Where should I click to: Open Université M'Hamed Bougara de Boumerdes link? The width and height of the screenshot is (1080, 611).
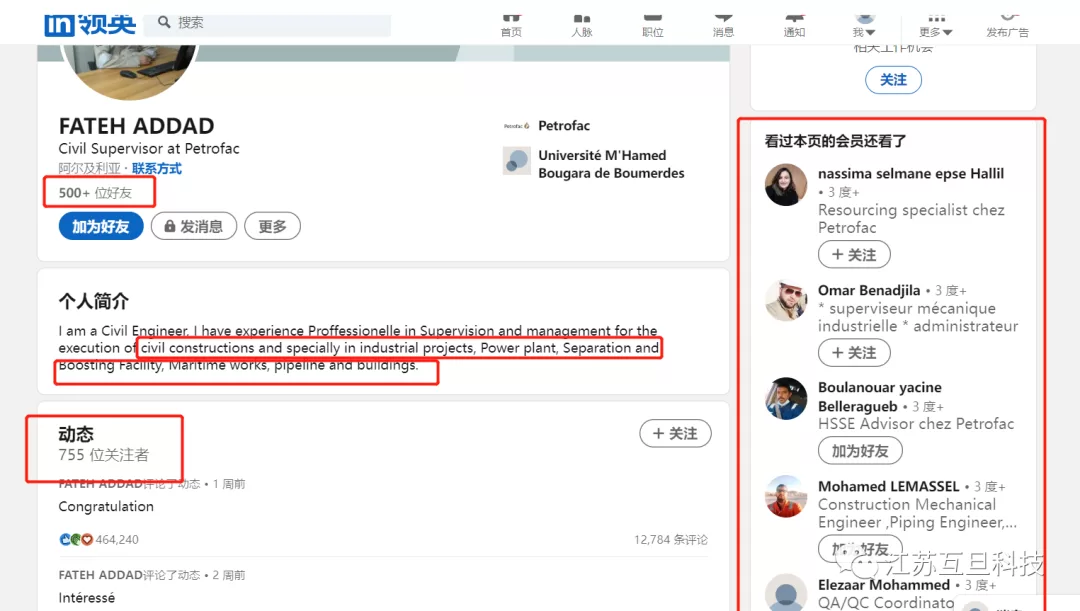(611, 164)
